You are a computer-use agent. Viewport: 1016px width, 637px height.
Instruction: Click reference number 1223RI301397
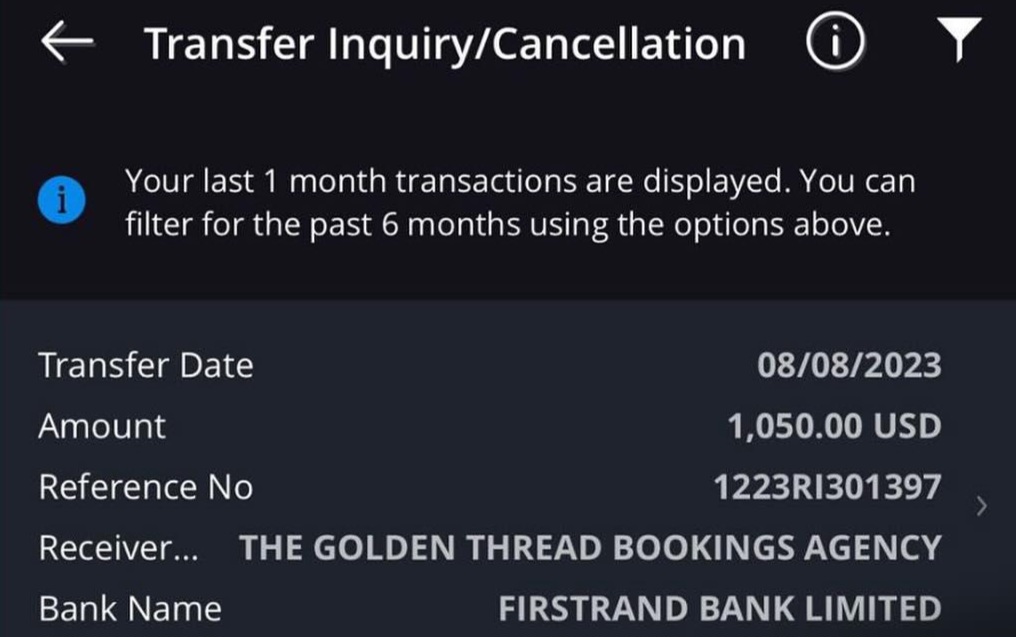pyautogui.click(x=827, y=488)
